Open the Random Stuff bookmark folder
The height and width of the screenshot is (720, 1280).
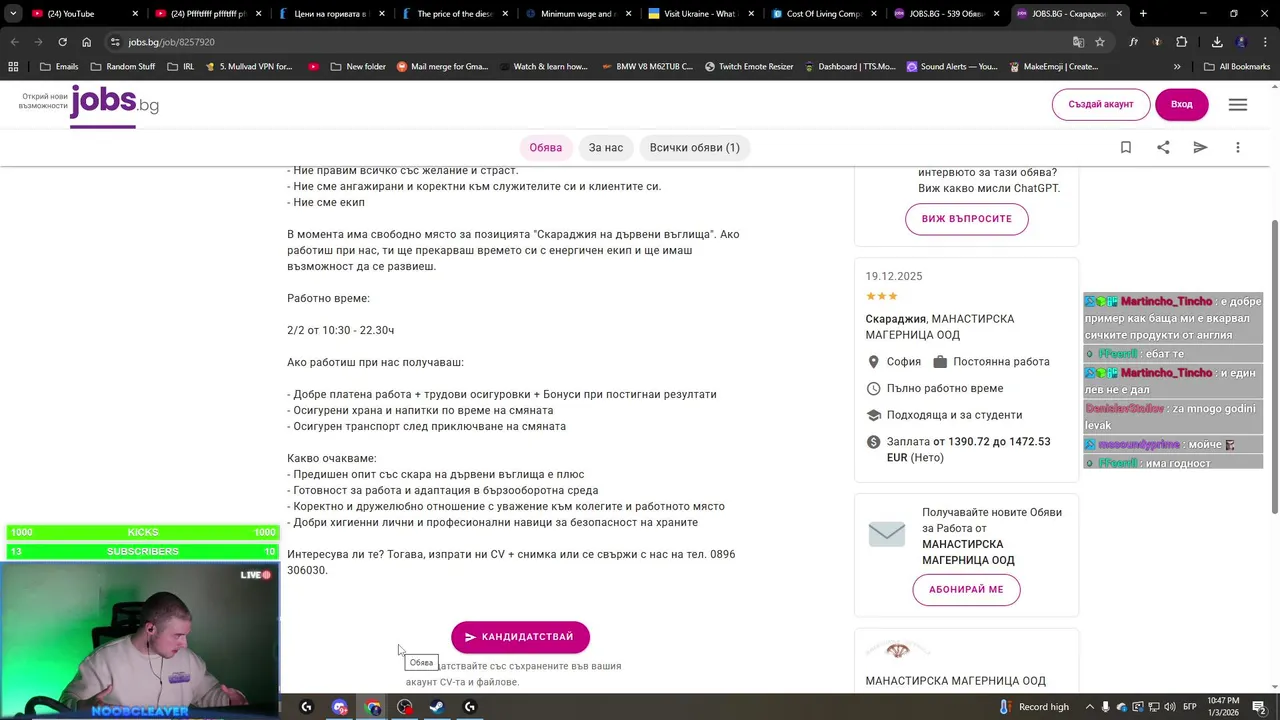pos(122,67)
